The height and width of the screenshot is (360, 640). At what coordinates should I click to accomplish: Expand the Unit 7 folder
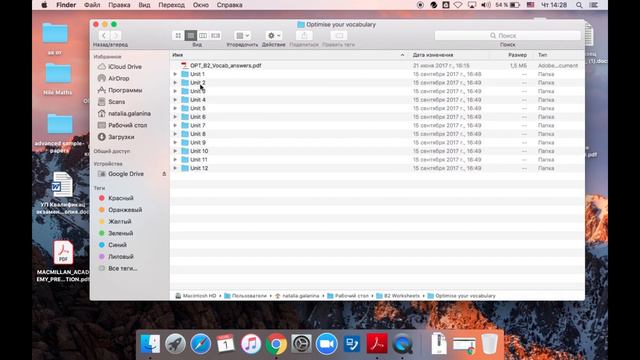pos(175,126)
